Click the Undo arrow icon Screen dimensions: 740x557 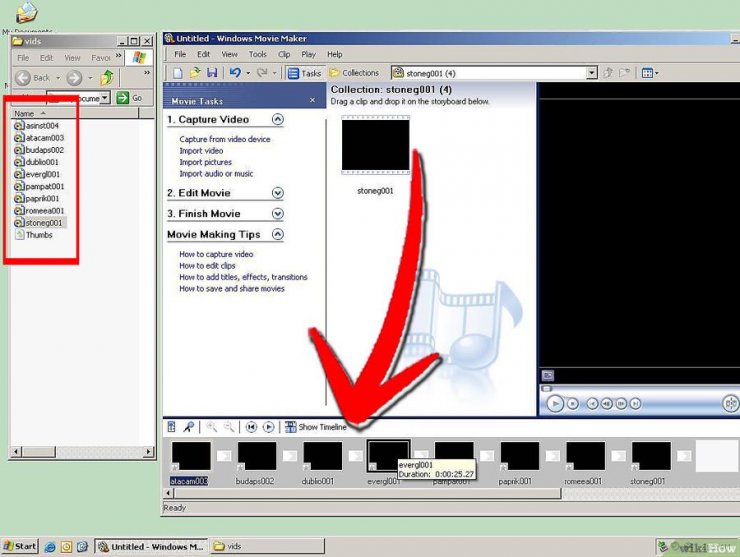click(x=235, y=73)
